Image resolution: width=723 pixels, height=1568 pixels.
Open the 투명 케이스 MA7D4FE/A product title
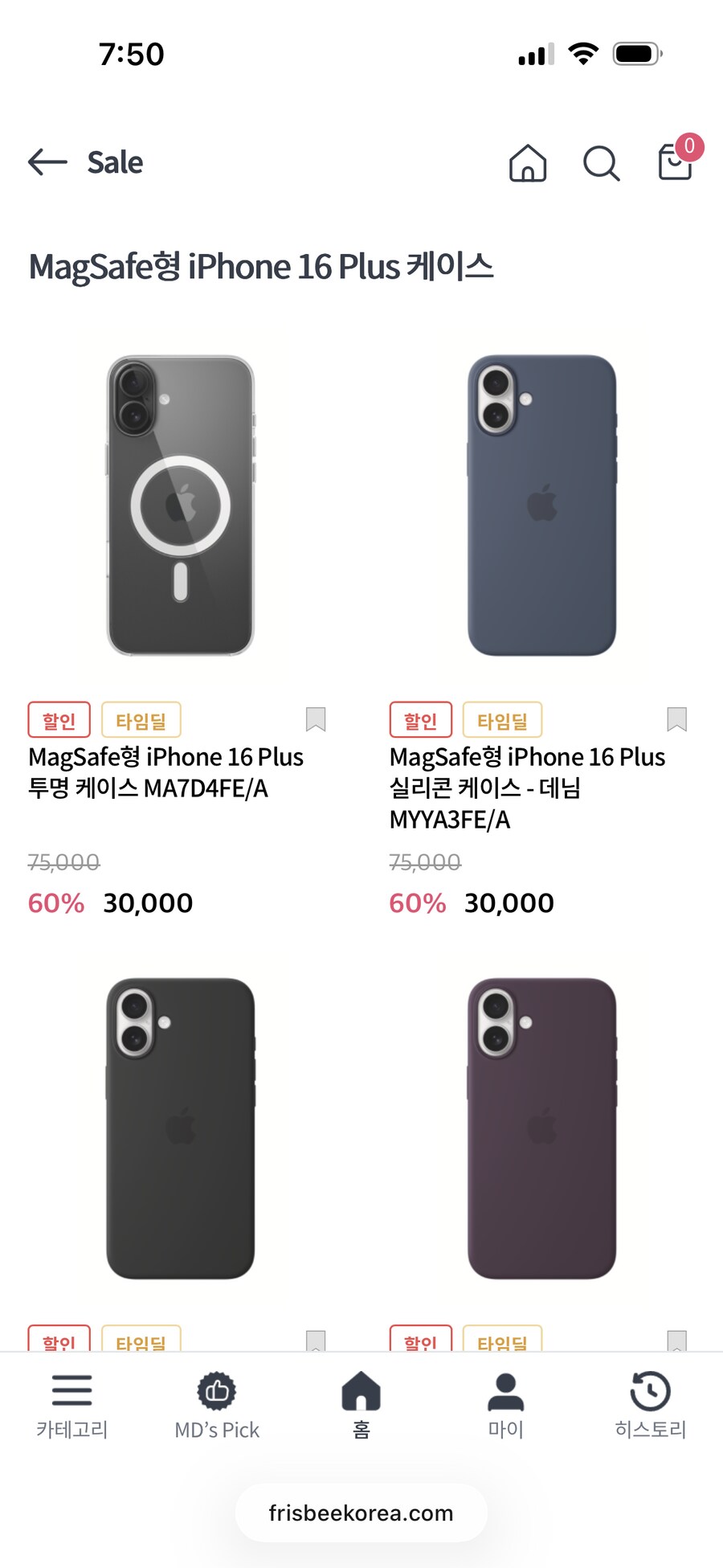pos(165,772)
